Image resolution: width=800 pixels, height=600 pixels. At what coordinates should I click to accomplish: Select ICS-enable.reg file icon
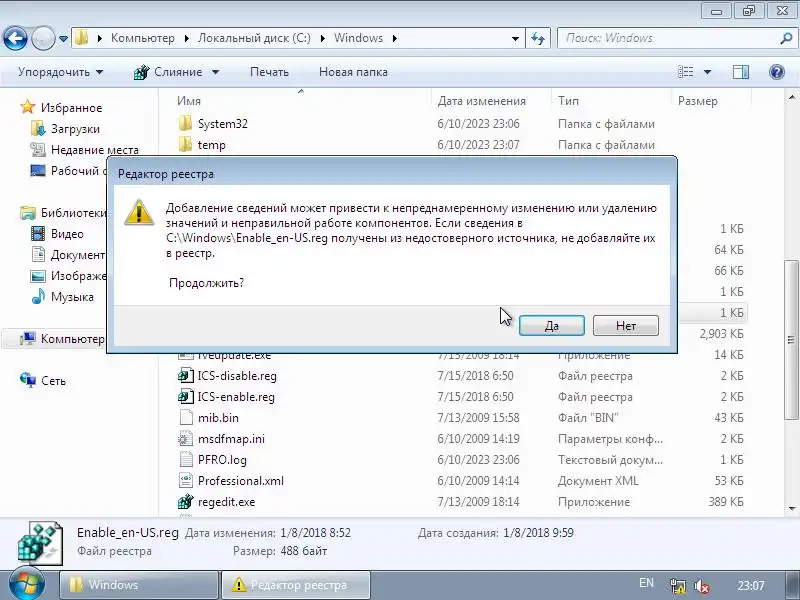[186, 396]
